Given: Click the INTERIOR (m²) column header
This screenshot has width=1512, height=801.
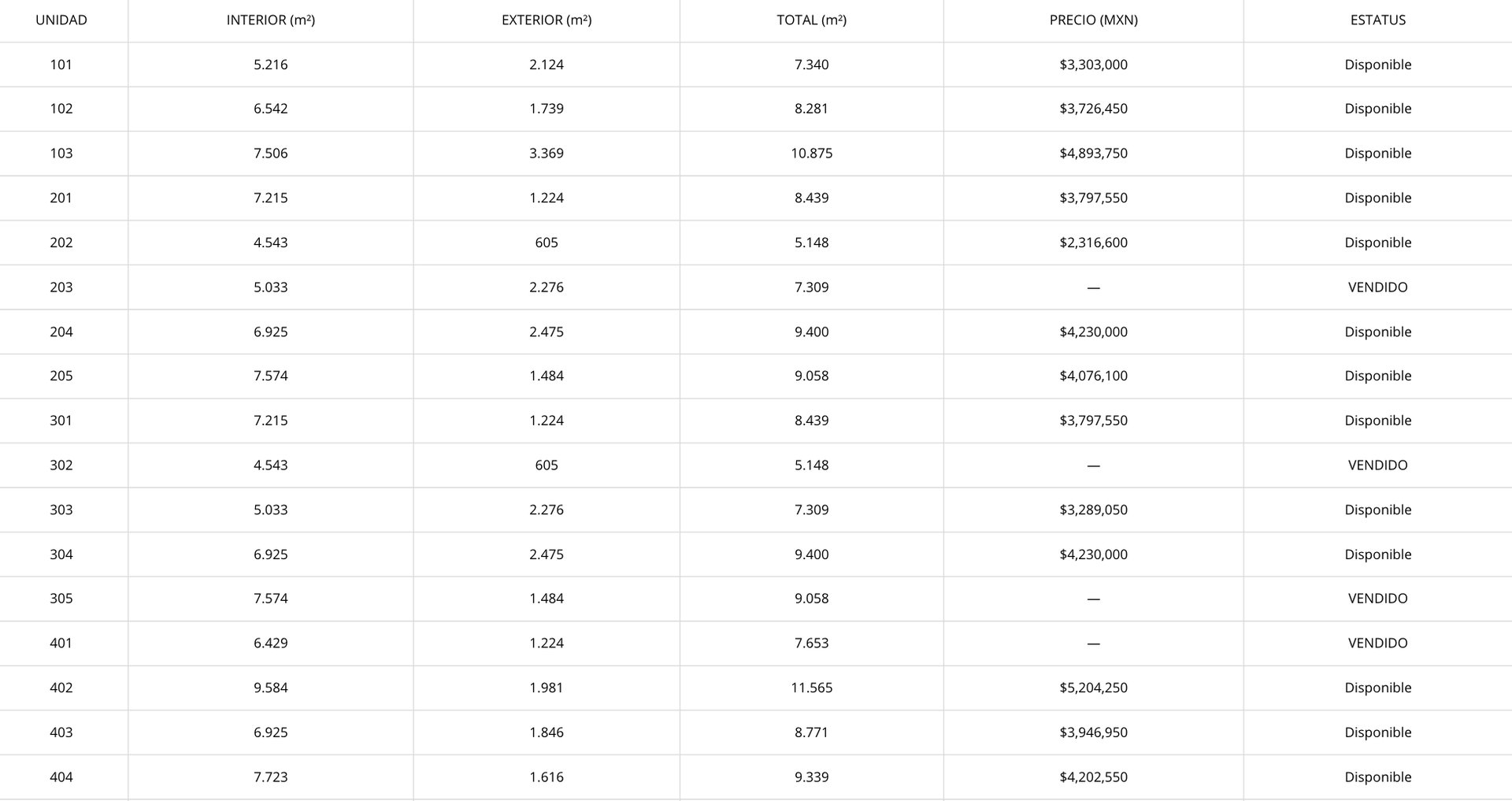Looking at the screenshot, I should click(x=270, y=20).
